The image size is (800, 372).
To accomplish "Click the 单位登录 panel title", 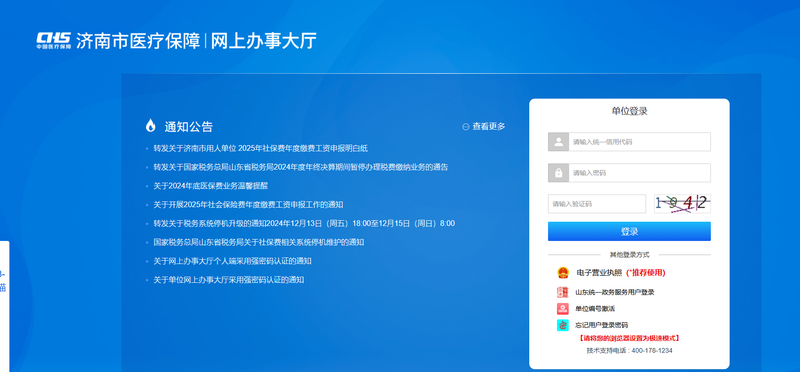I will [630, 111].
